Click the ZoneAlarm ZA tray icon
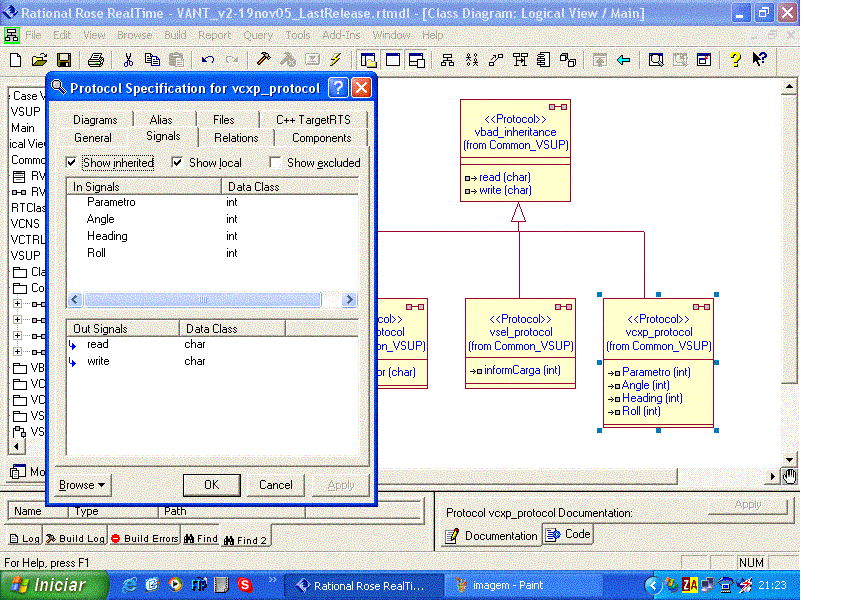Image resolution: width=858 pixels, height=612 pixels. (689, 585)
